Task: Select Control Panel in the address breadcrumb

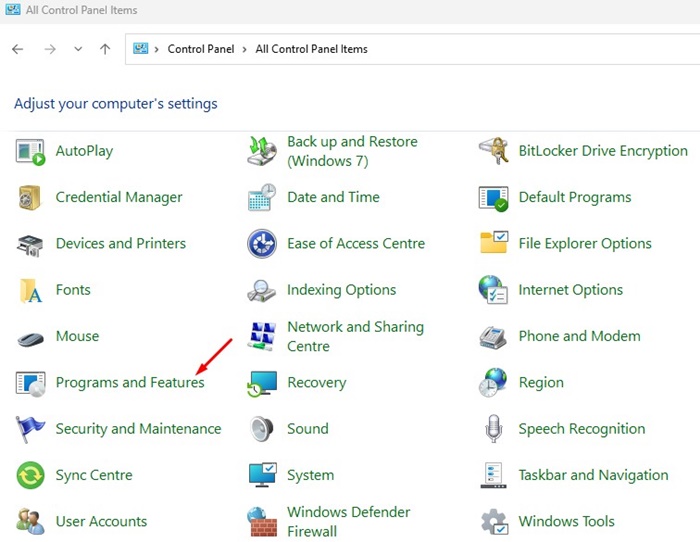Action: (200, 49)
